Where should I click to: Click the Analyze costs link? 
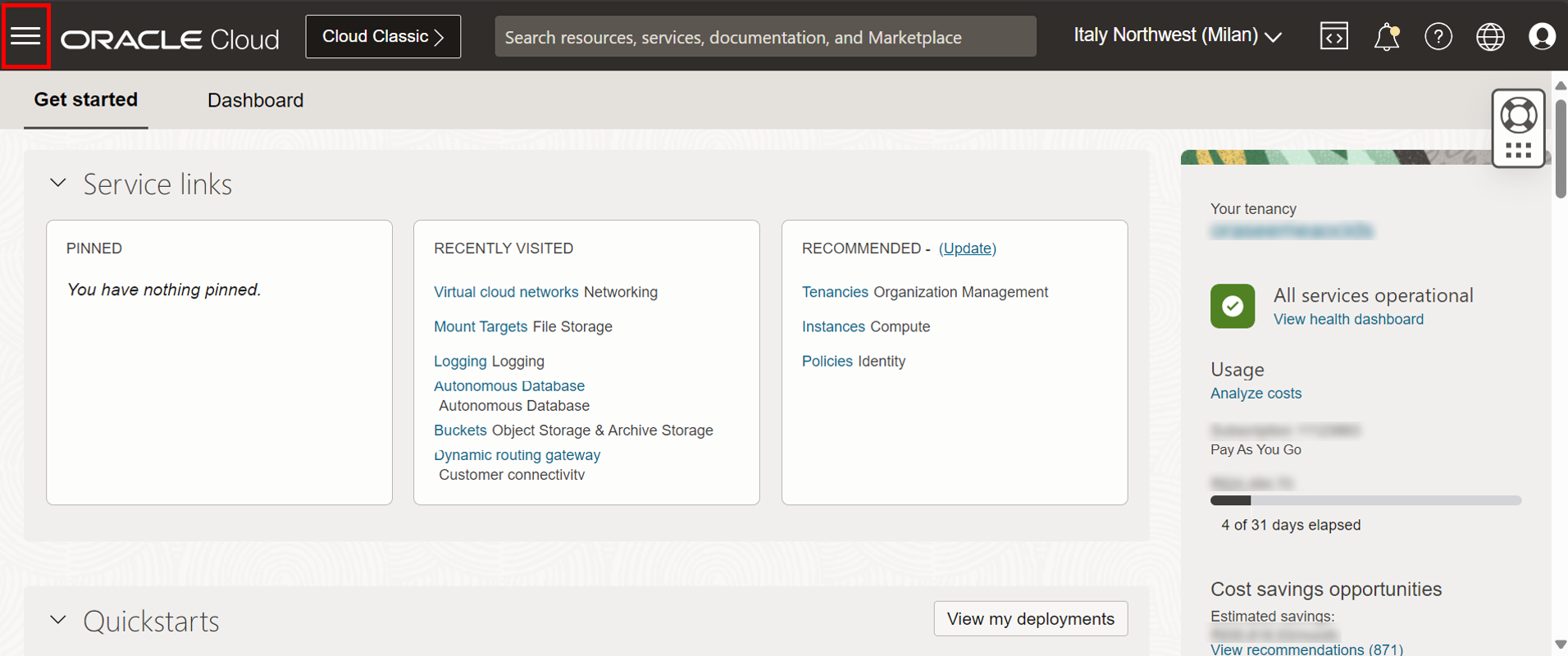[1256, 393]
